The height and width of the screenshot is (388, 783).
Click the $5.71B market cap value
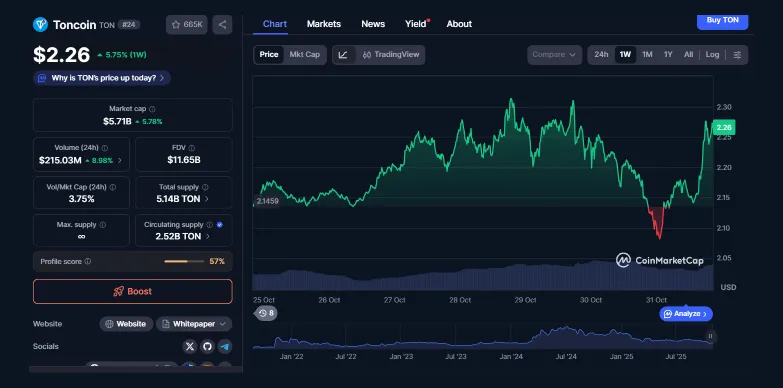coord(117,121)
